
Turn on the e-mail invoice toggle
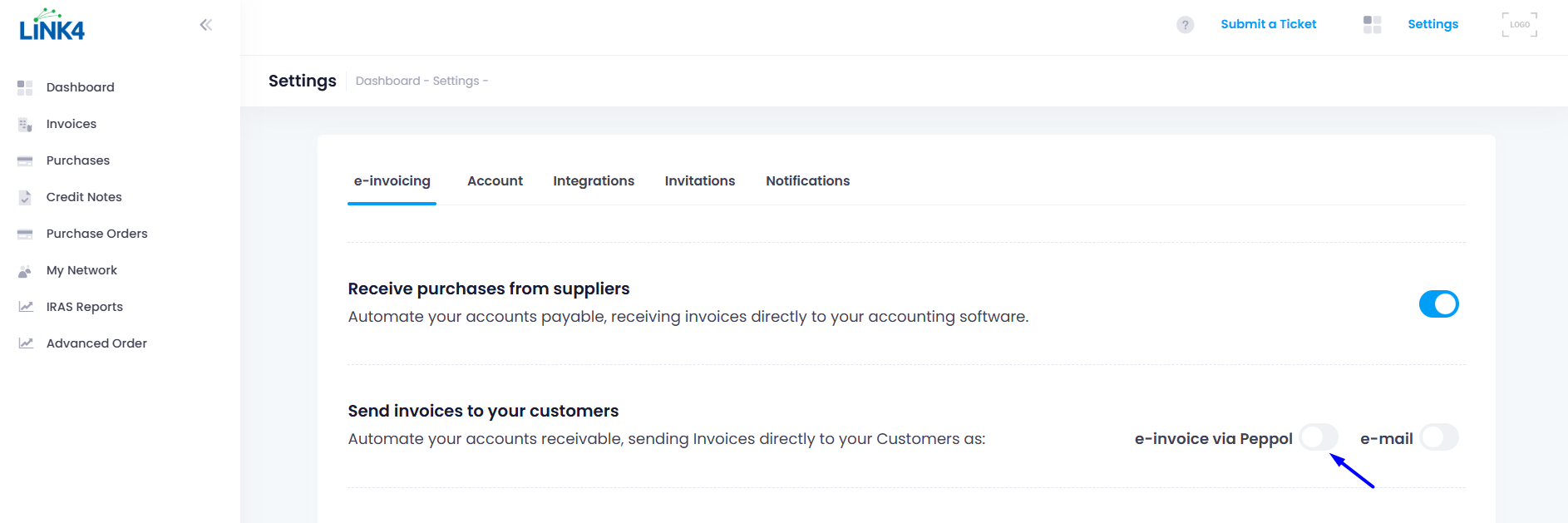[x=1439, y=437]
